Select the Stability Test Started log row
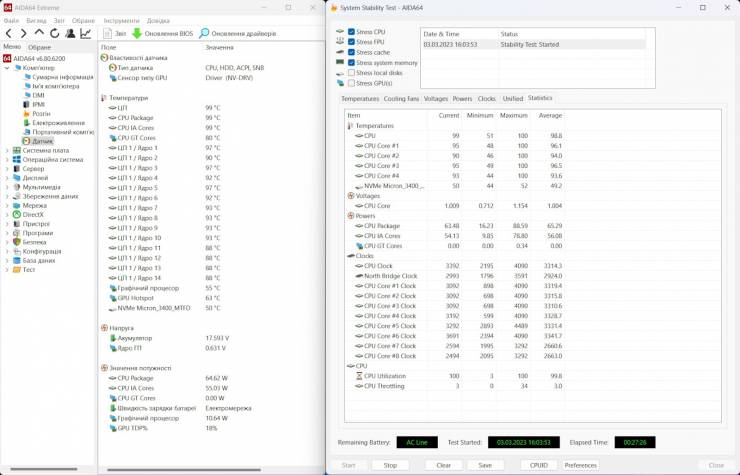The width and height of the screenshot is (740, 475). [533, 44]
